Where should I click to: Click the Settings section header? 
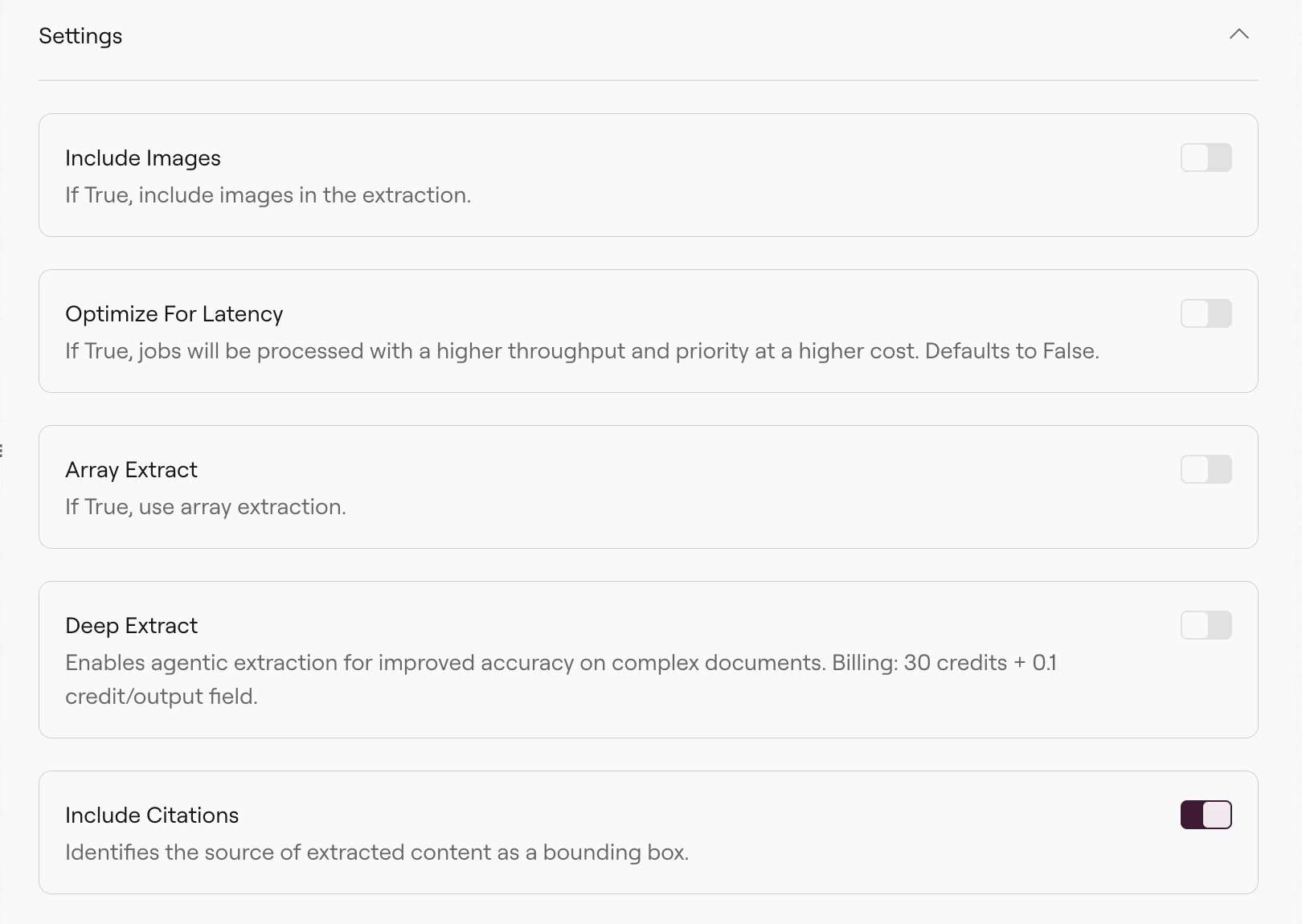[80, 35]
